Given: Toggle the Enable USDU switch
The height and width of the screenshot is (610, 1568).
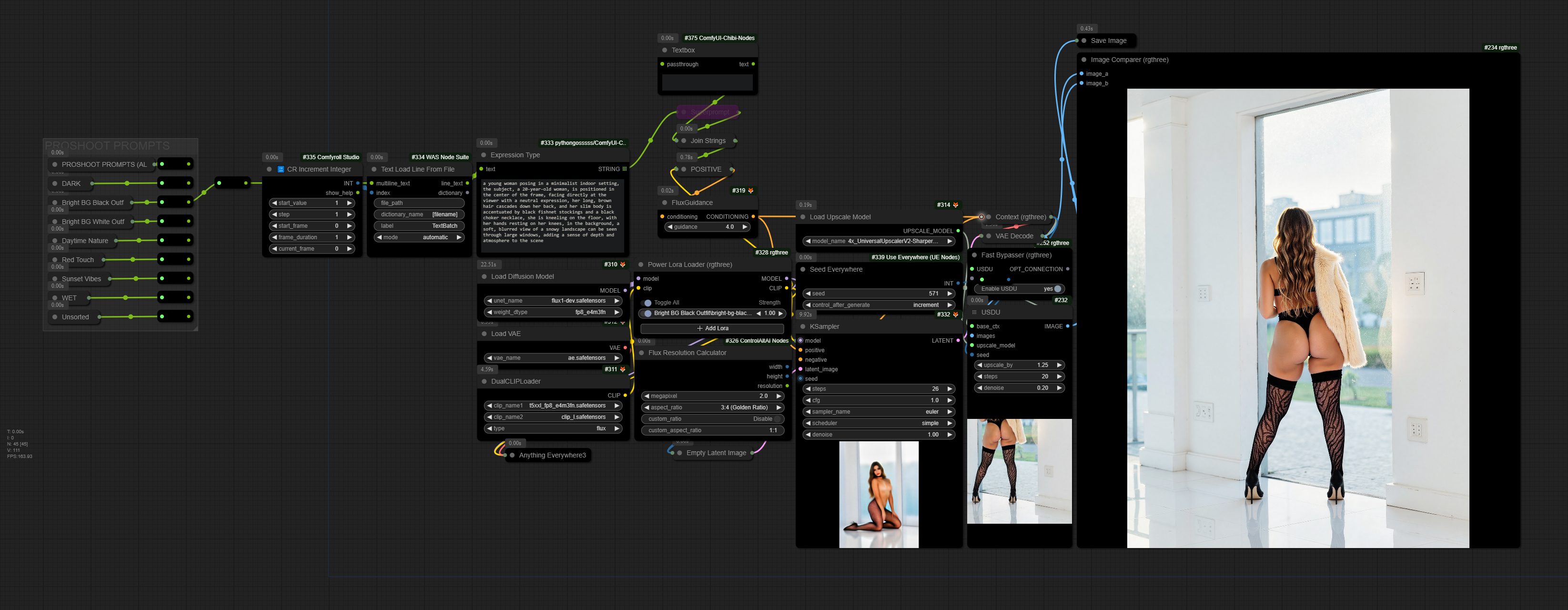Looking at the screenshot, I should (x=1056, y=289).
